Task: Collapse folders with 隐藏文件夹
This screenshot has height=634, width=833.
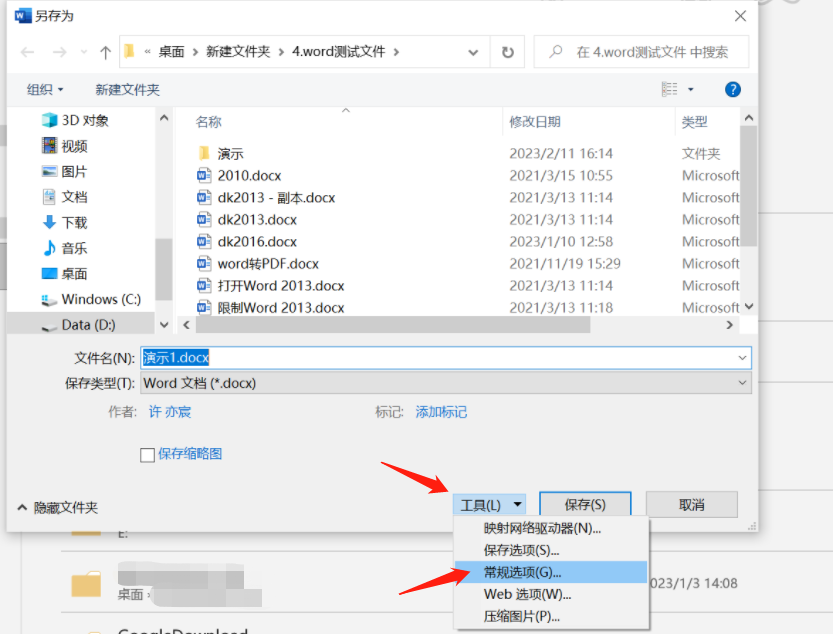Action: point(57,508)
